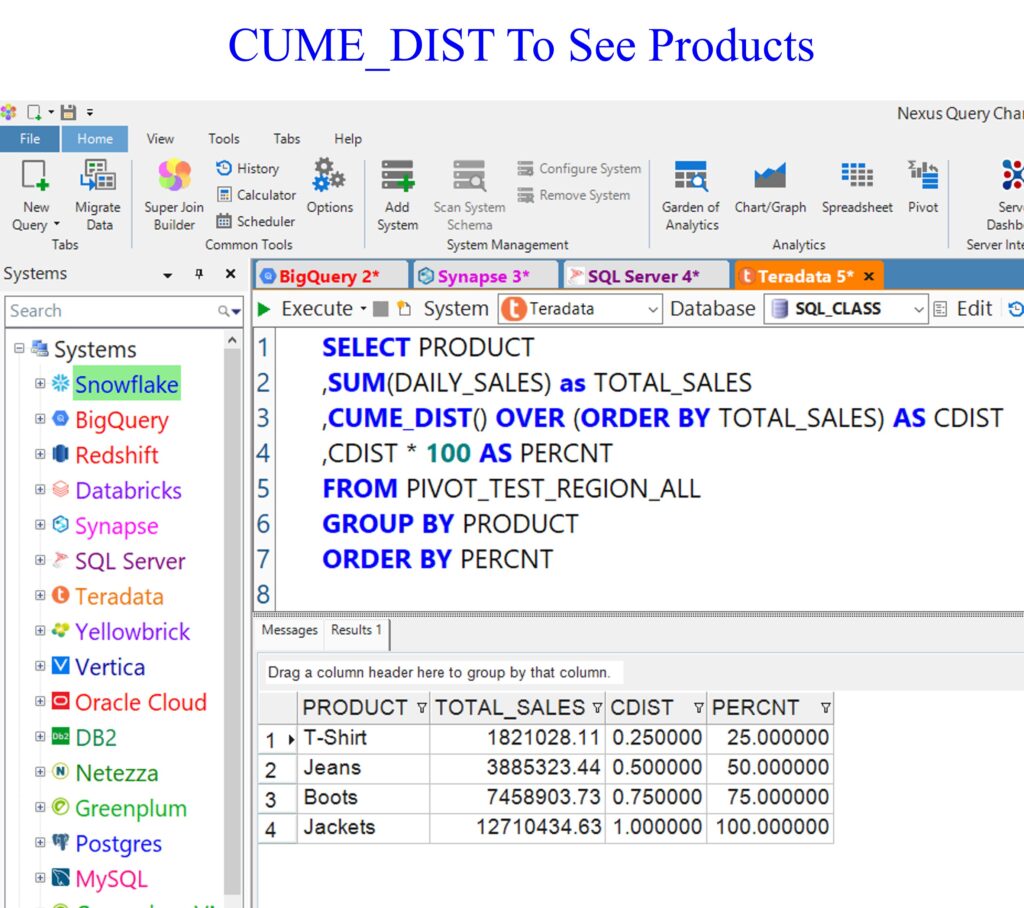Filter the PRODUCT column
The width and height of the screenshot is (1024, 908).
click(421, 708)
